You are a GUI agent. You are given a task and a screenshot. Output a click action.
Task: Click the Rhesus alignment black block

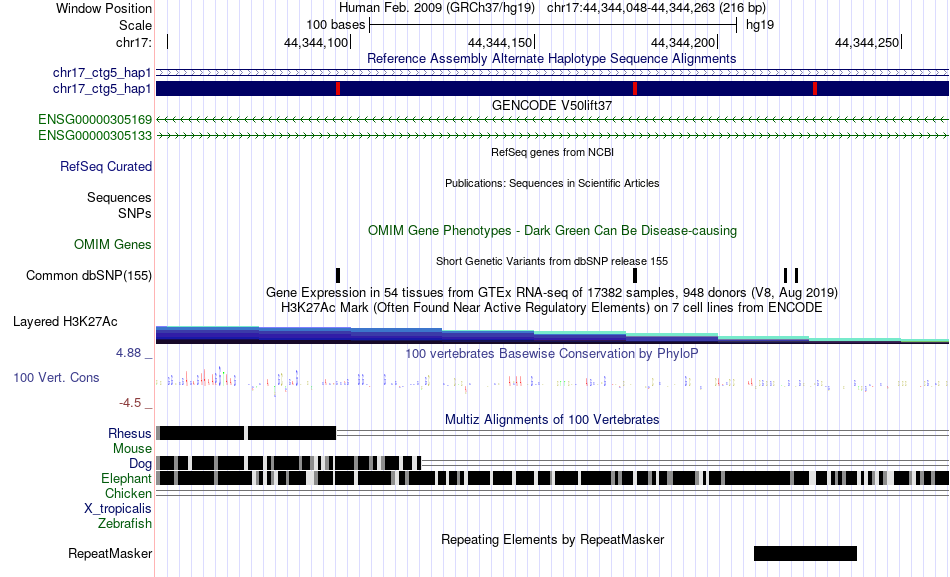click(247, 433)
